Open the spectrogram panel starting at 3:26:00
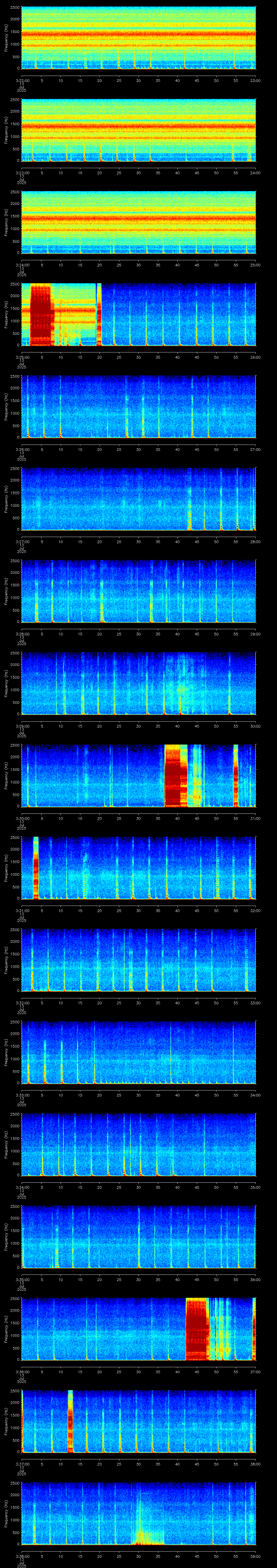 click(139, 407)
